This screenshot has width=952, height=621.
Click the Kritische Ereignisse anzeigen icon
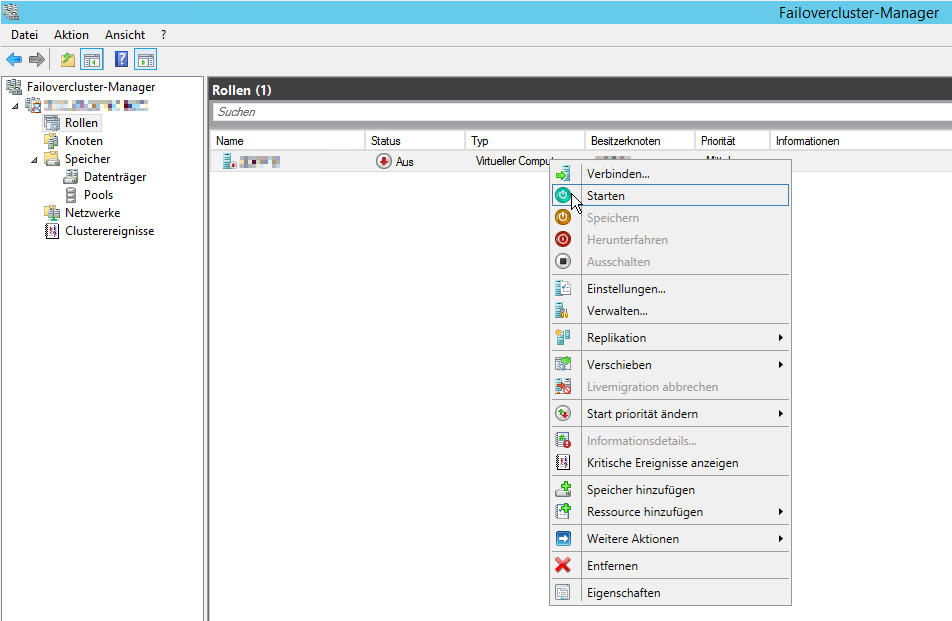(563, 463)
